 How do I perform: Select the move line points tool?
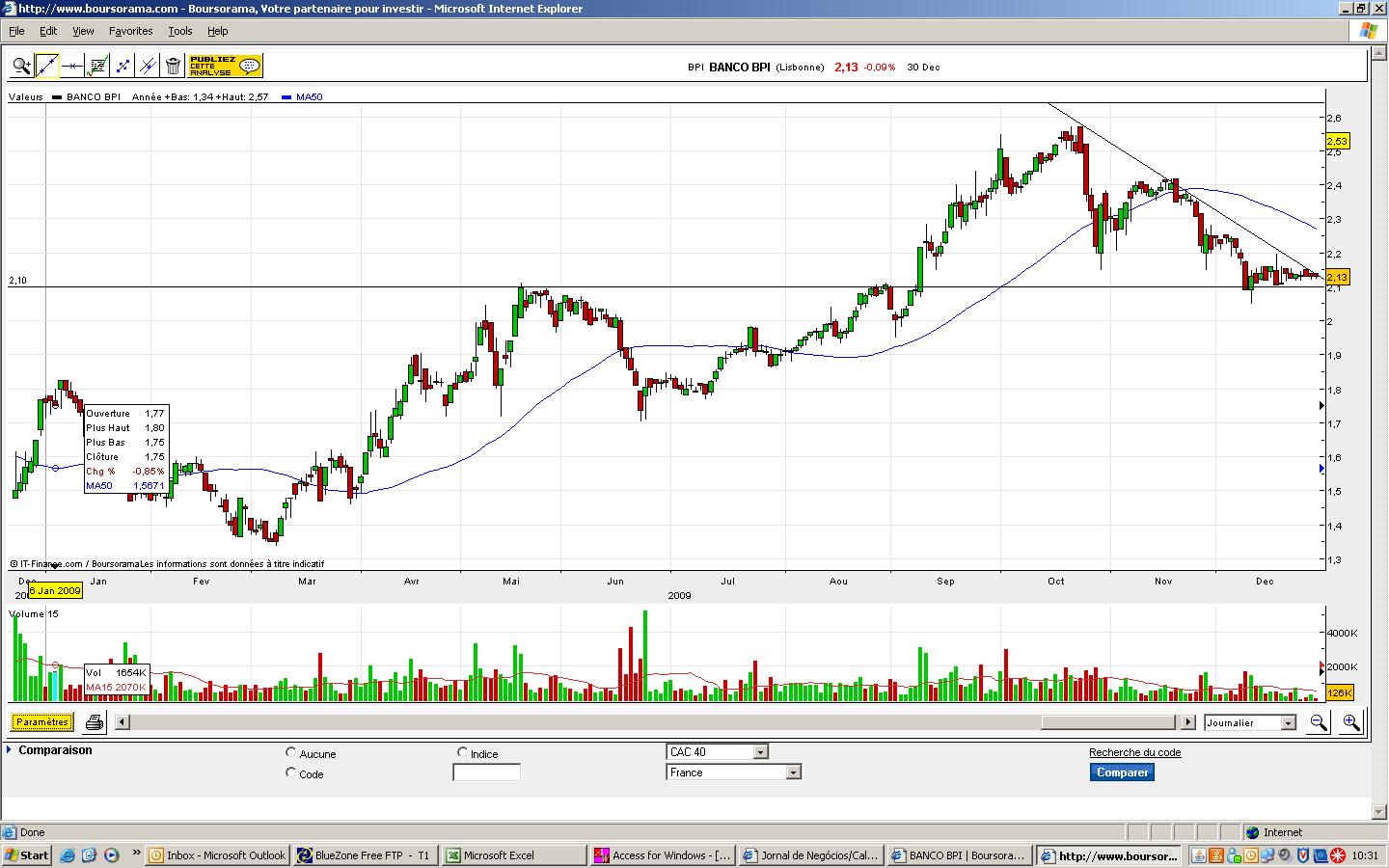pyautogui.click(x=123, y=67)
